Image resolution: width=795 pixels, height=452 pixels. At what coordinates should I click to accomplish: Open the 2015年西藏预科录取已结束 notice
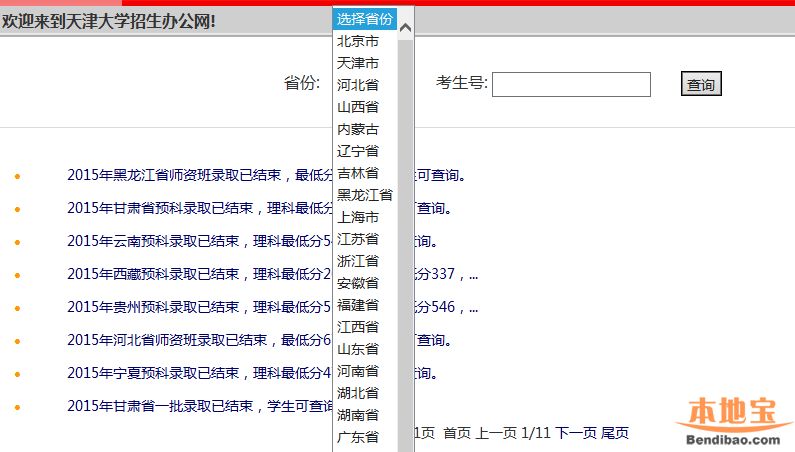pyautogui.click(x=199, y=274)
